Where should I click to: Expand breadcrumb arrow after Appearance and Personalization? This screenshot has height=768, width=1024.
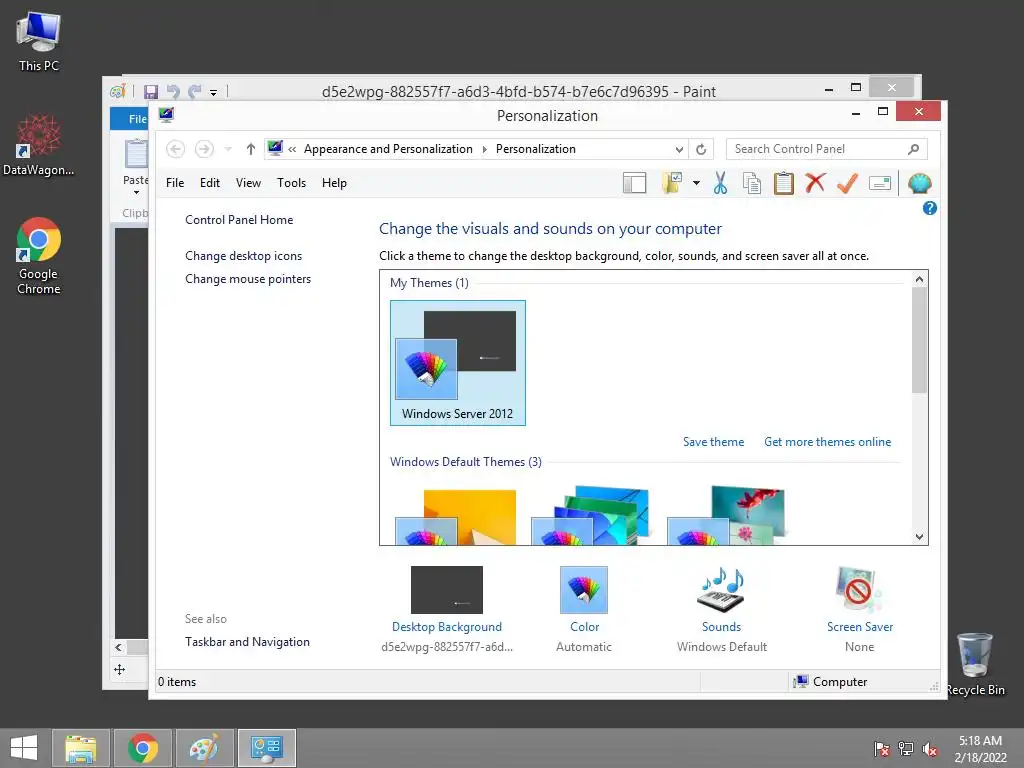tap(485, 150)
